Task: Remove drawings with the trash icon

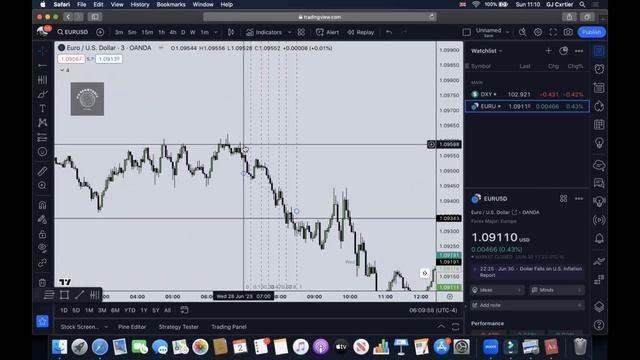Action: pos(42,282)
